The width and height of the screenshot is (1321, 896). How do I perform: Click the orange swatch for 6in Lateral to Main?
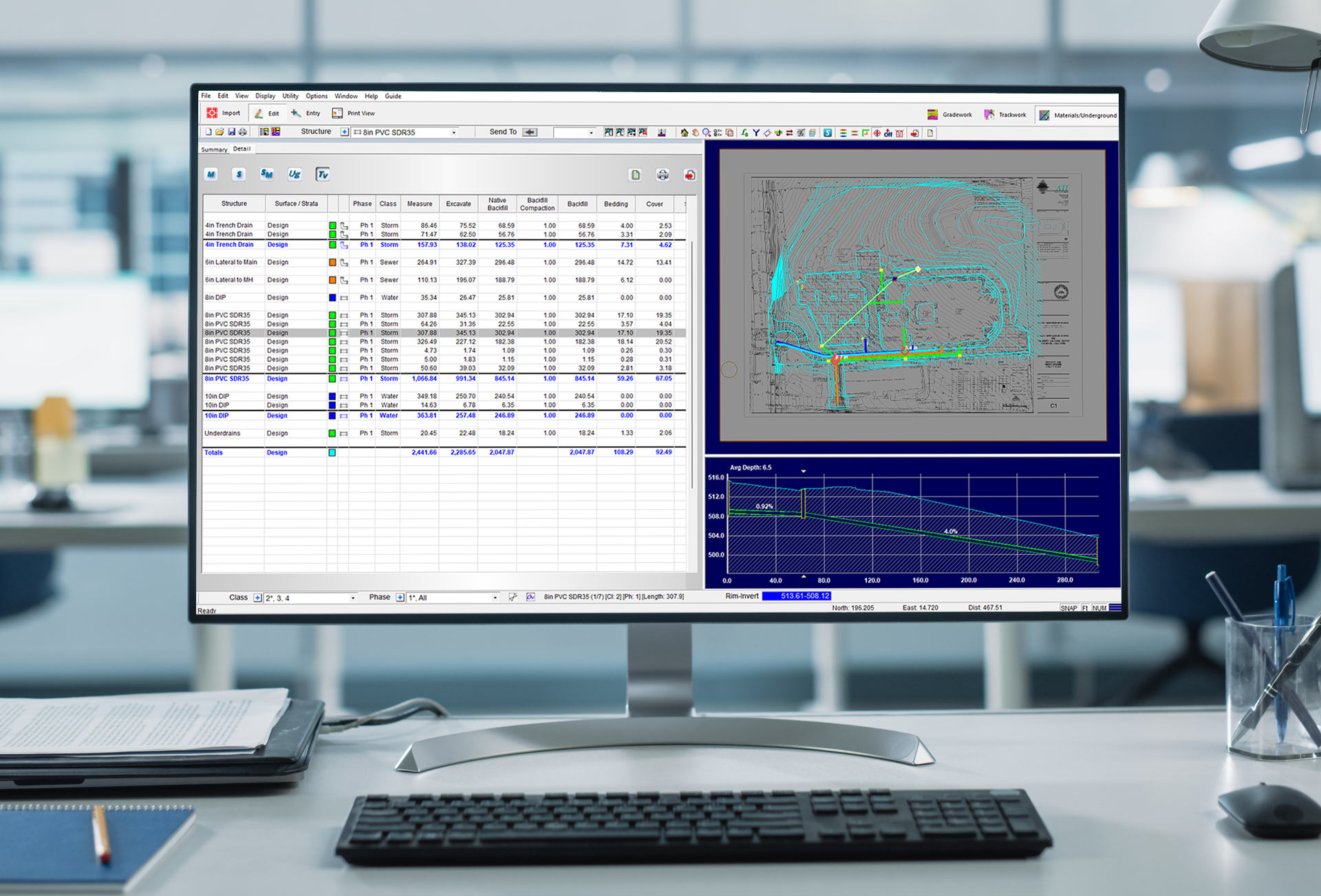point(332,263)
